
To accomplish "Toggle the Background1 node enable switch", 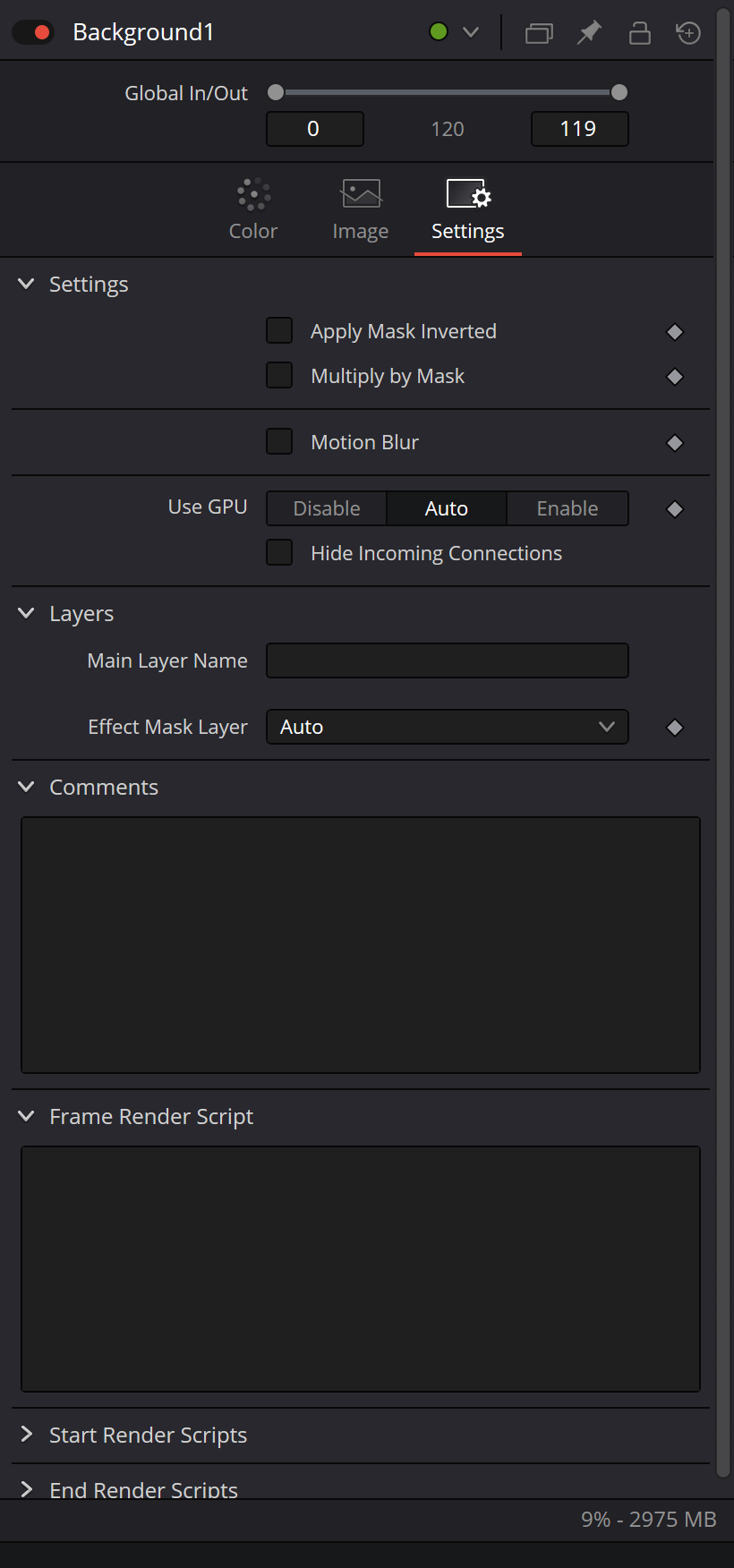I will (x=33, y=32).
